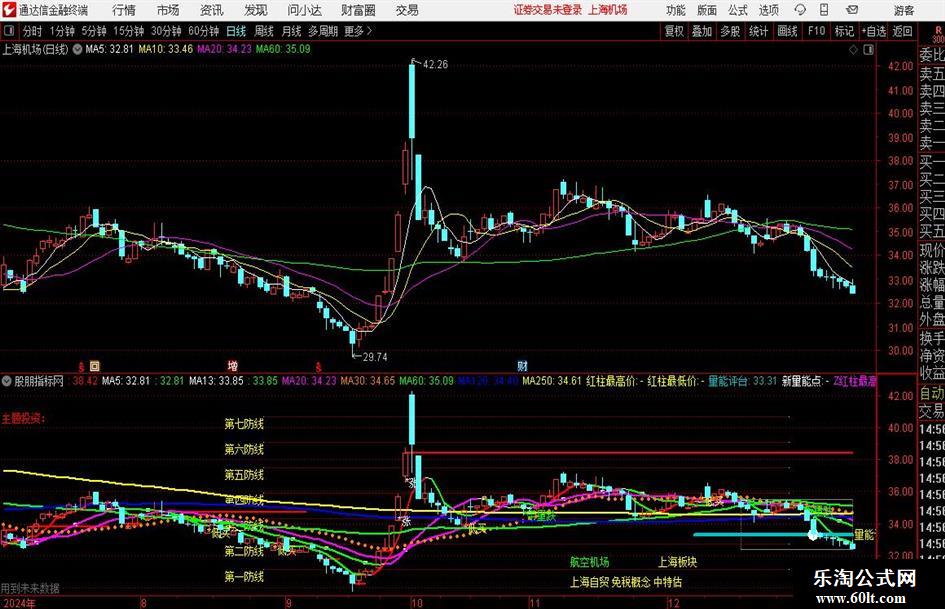The height and width of the screenshot is (609, 945).
Task: Click the 用到未来数据 warning text
Action: click(x=30, y=588)
